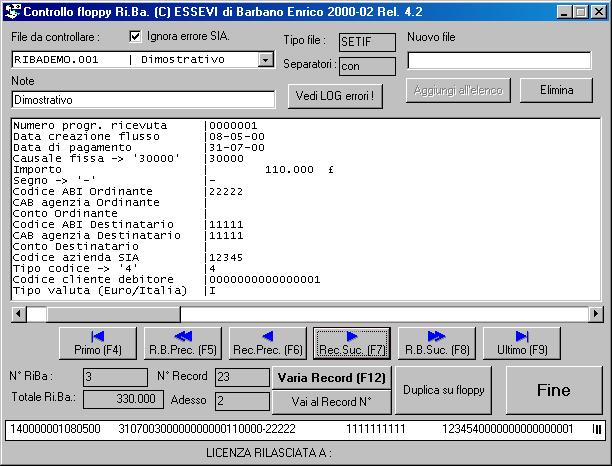
Task: Click the Fine button to finish
Action: (x=552, y=390)
